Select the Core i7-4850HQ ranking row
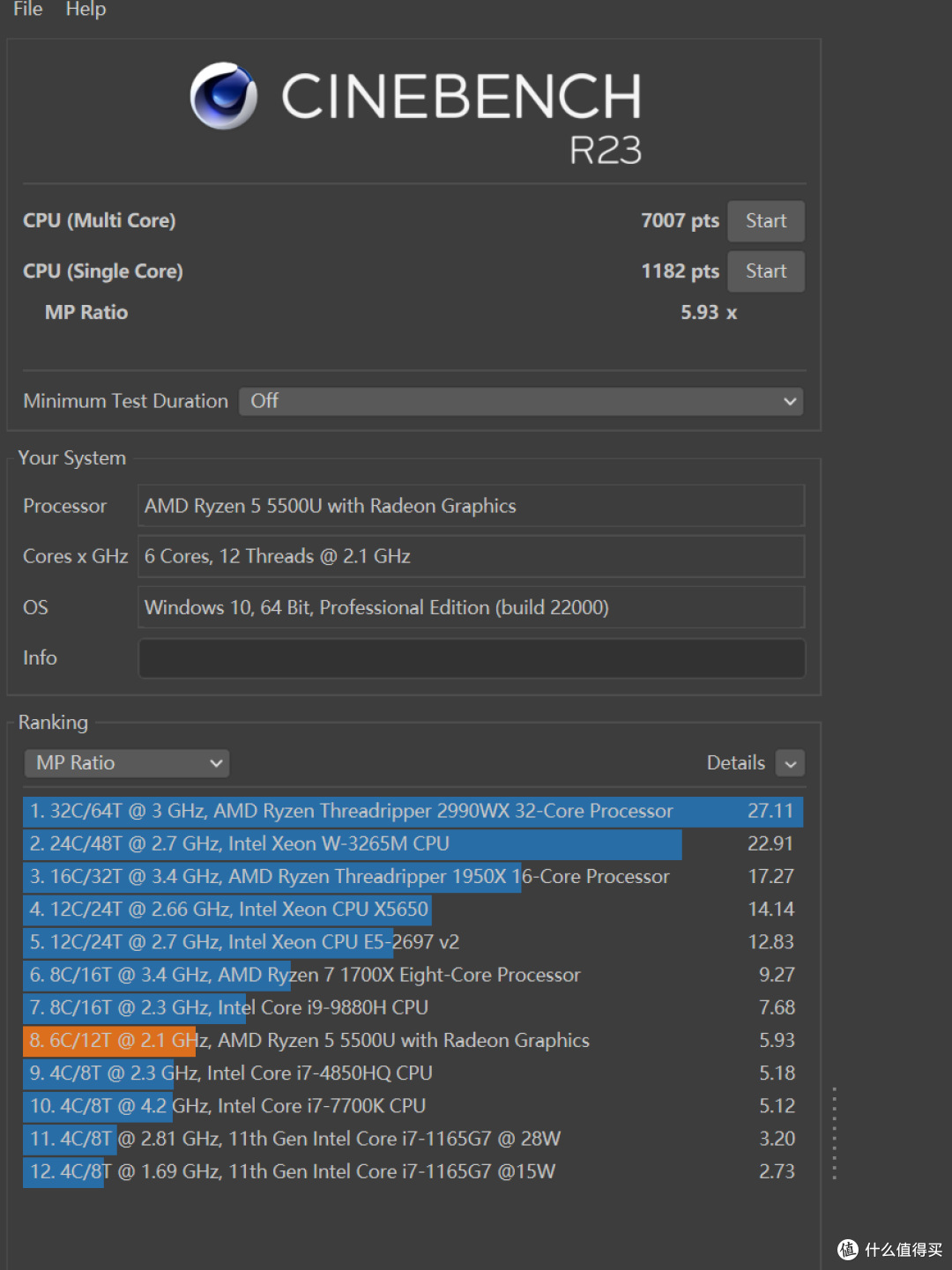Screen dimensions: 952x1270 (413, 1073)
